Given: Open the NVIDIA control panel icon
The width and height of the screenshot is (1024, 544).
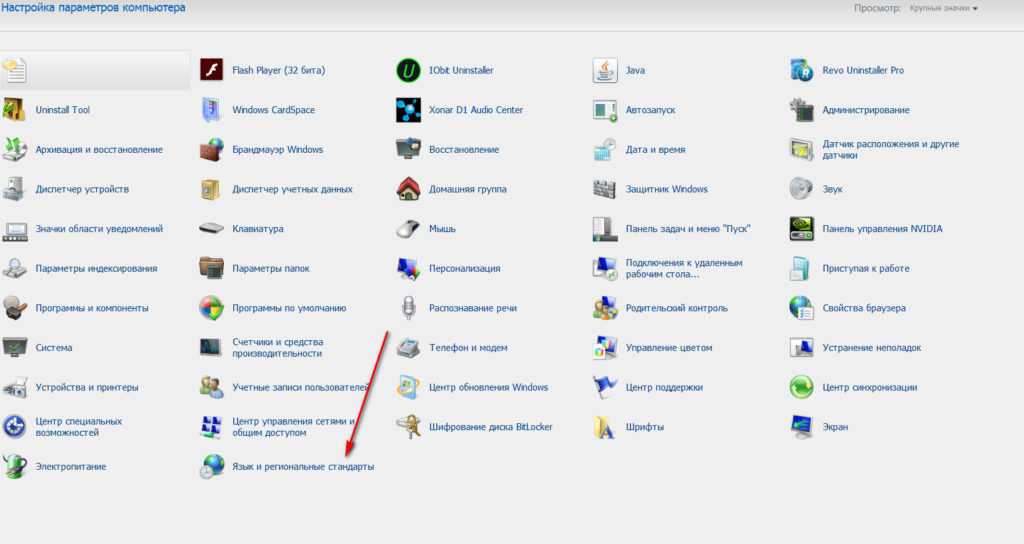Looking at the screenshot, I should click(x=802, y=228).
